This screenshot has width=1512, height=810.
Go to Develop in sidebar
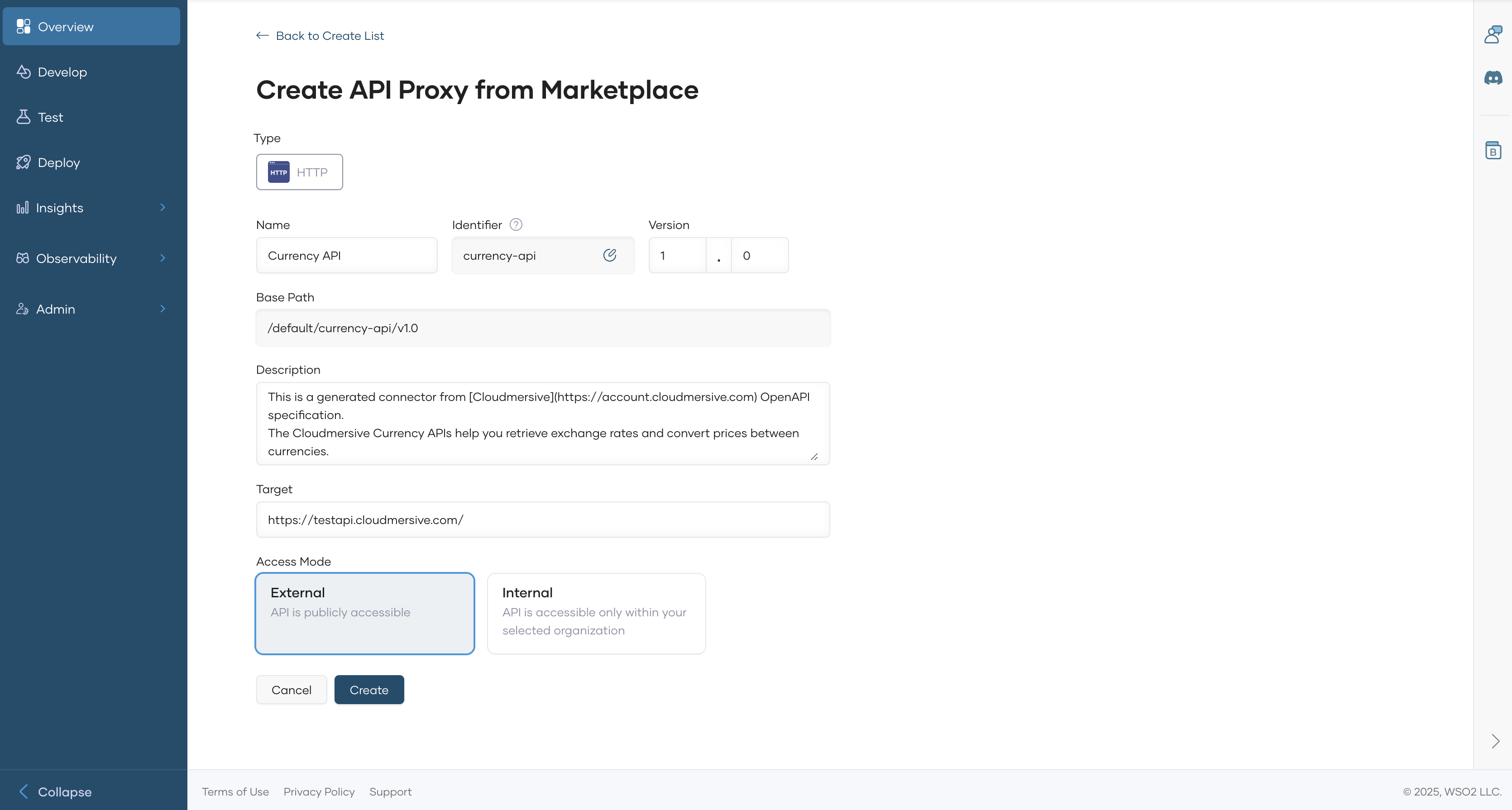62,72
